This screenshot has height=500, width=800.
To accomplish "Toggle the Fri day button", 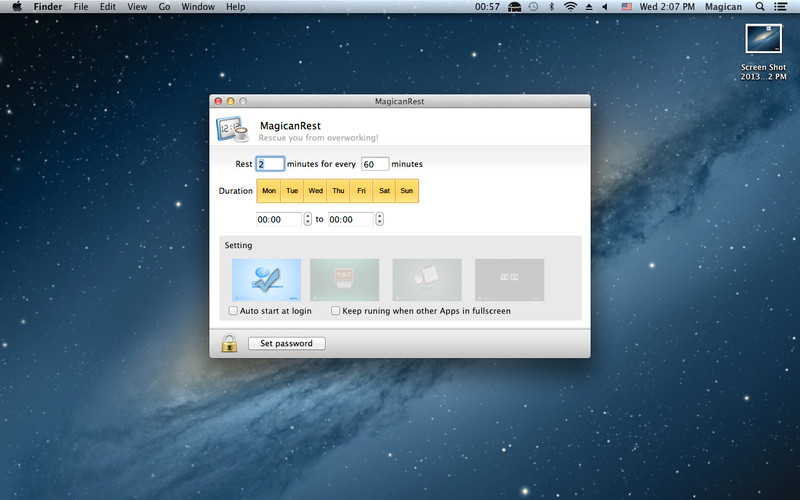I will 361,191.
